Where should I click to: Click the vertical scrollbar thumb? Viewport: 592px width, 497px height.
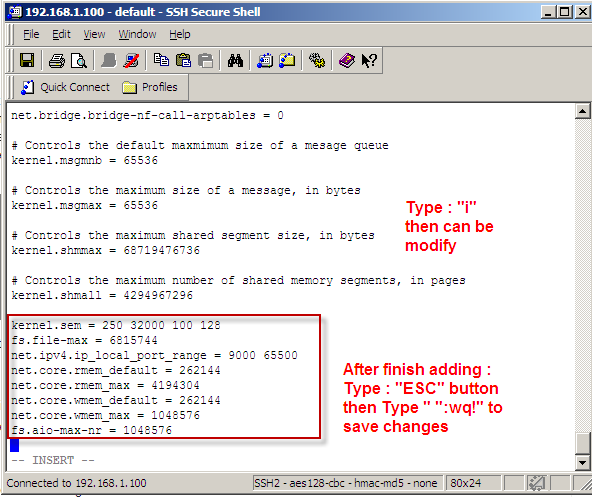583,443
